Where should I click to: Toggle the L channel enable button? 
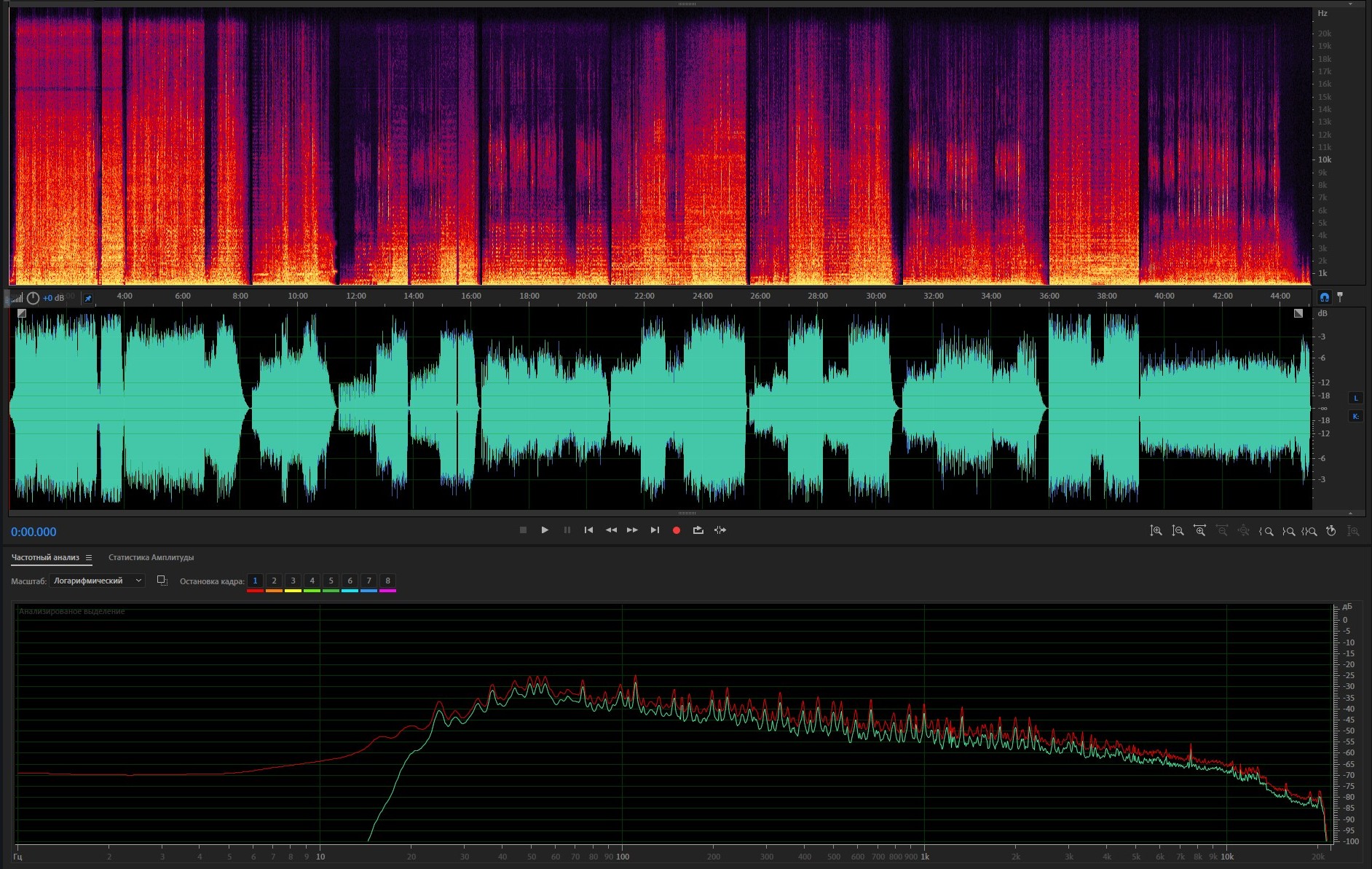(x=1355, y=398)
